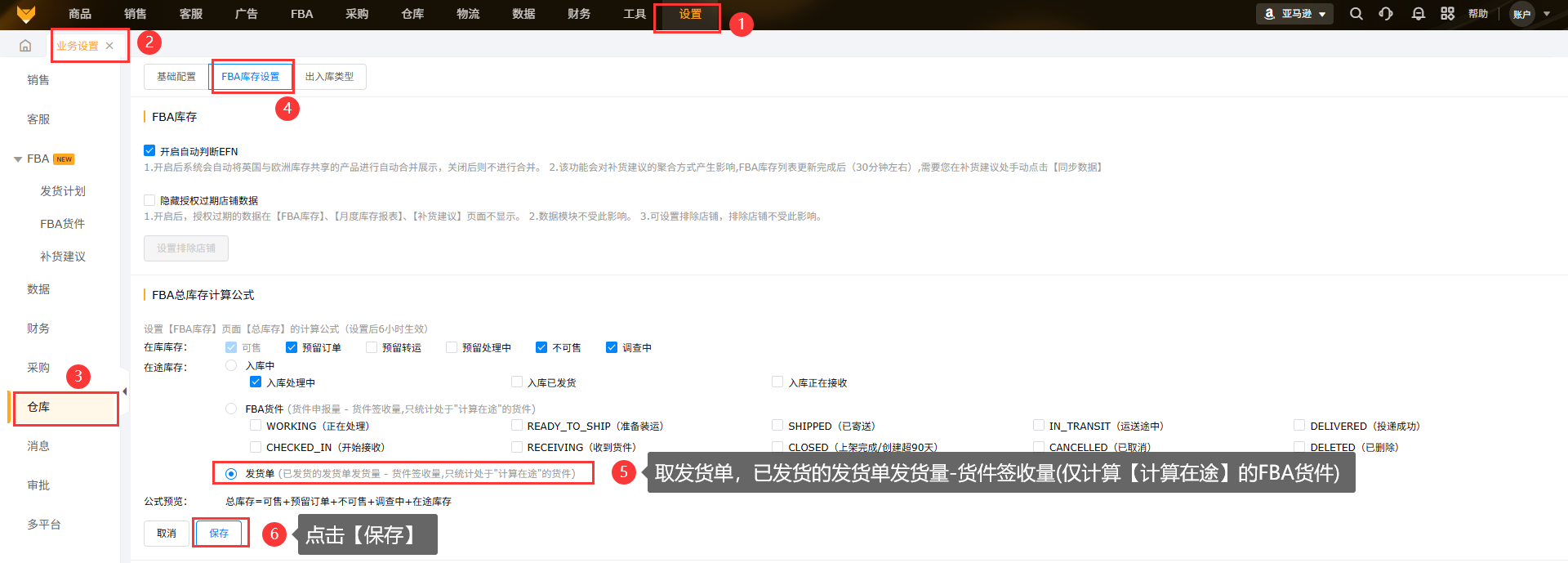Viewport: 1568px width, 563px height.
Task: Open the 设置 top menu
Action: (690, 14)
